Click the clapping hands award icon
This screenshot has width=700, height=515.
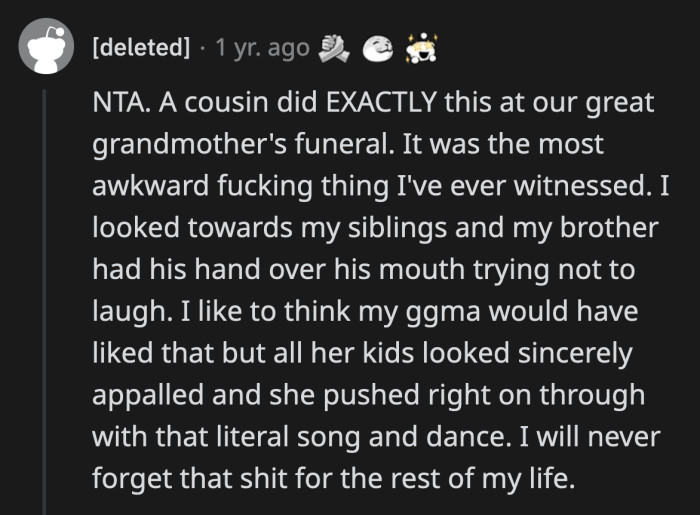point(334,47)
